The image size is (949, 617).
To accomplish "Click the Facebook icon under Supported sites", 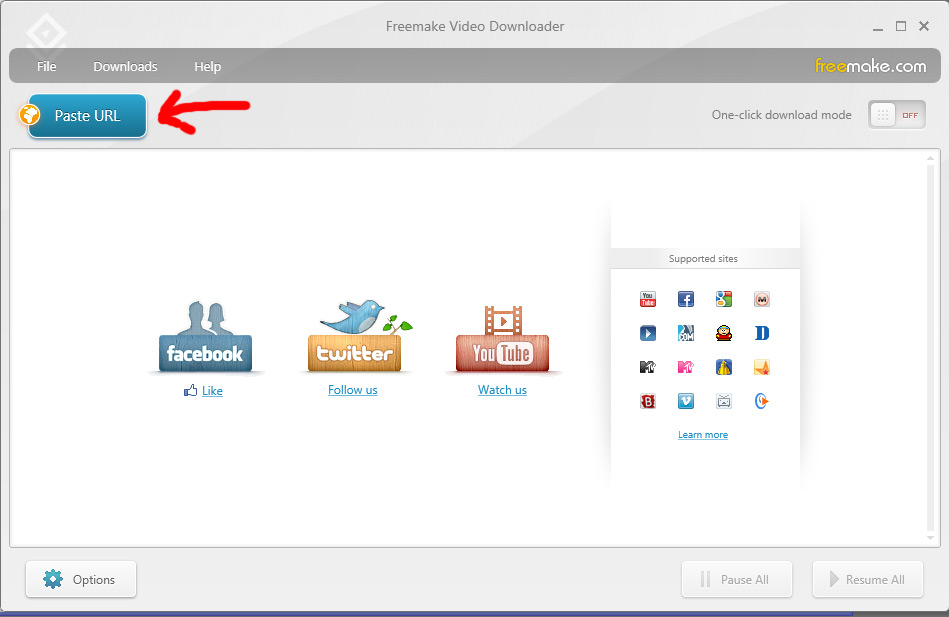I will (686, 299).
